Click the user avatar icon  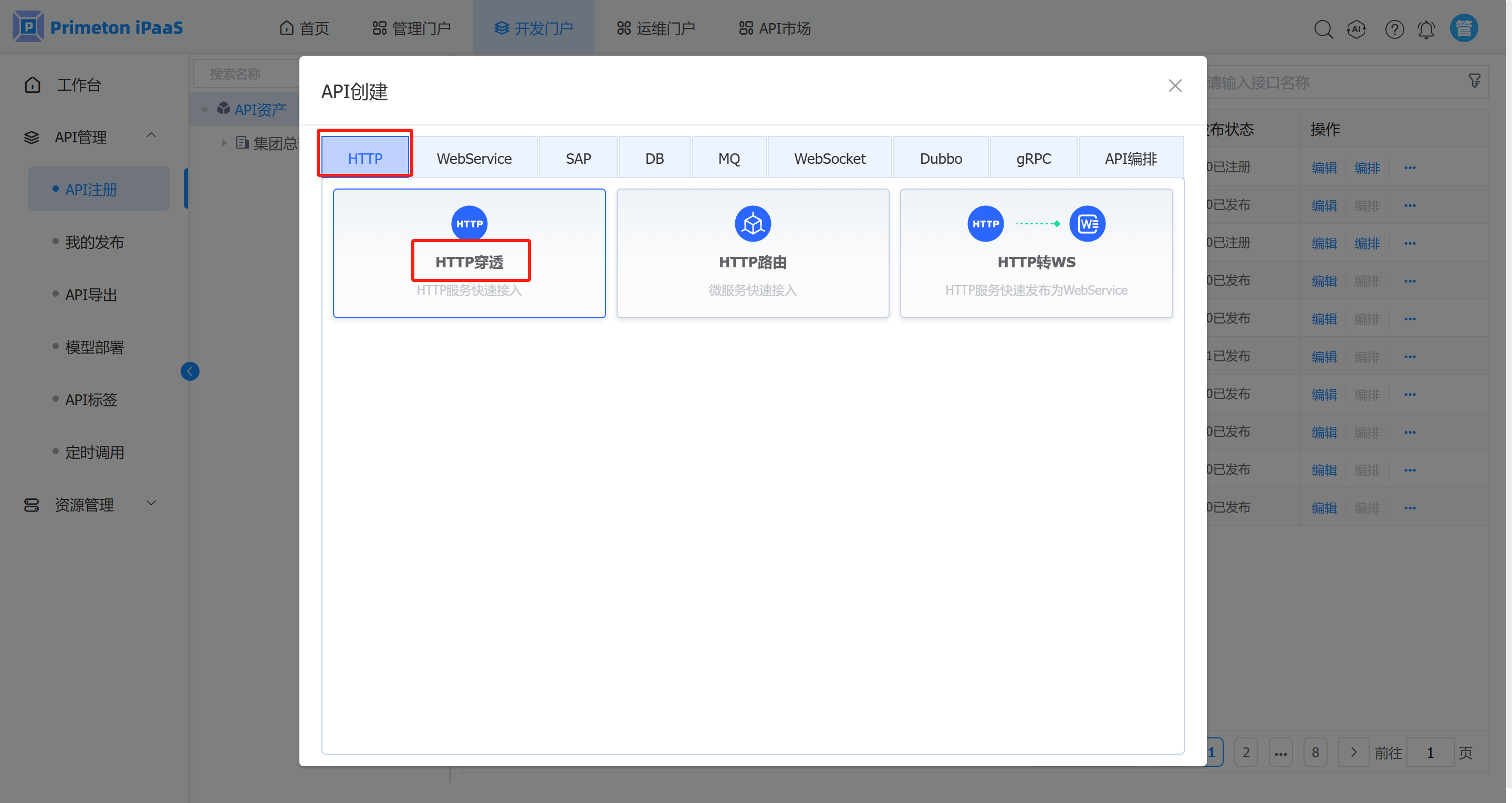click(x=1464, y=28)
